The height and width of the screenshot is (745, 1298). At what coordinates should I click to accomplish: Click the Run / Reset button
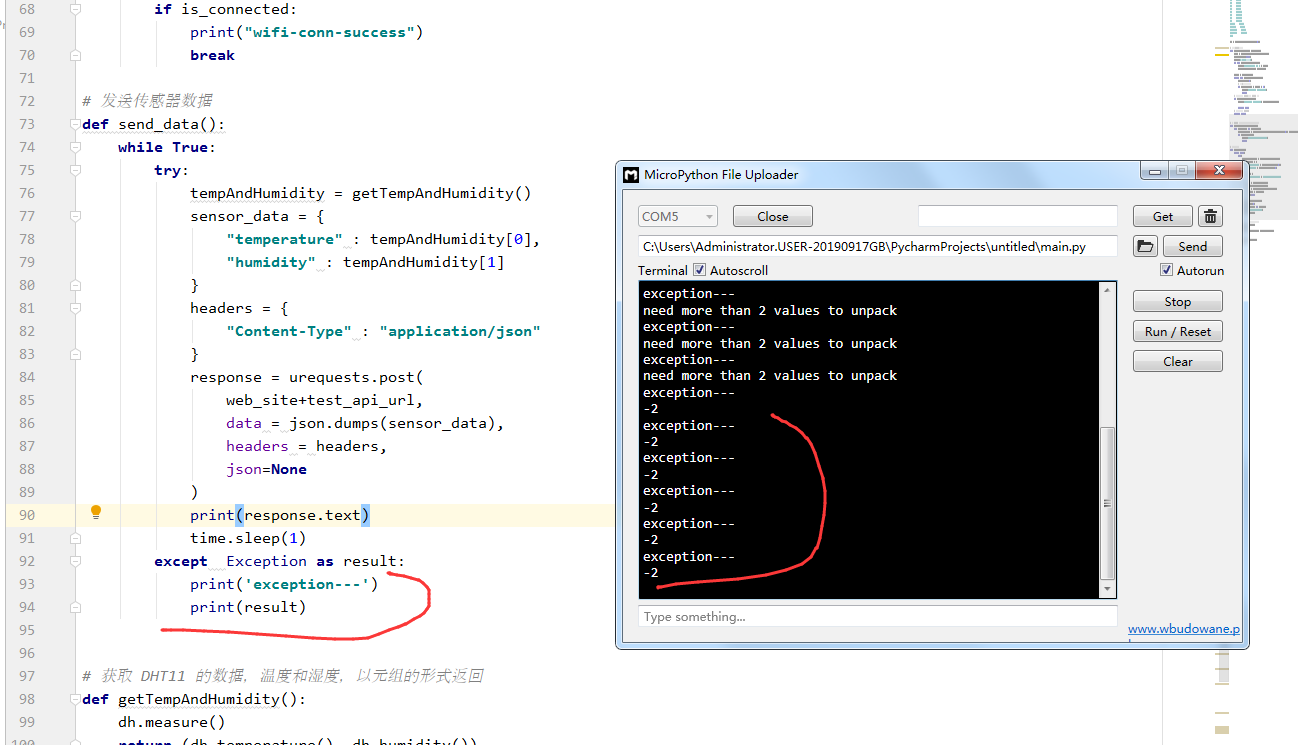point(1178,331)
